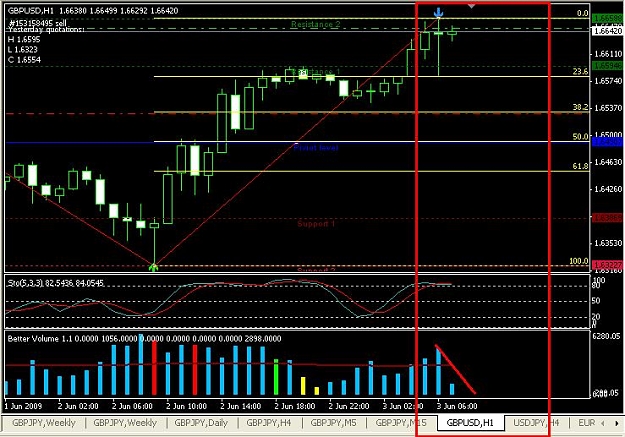Click the GBPUSD,H1 chart header quote line
The width and height of the screenshot is (625, 437).
coord(93,11)
